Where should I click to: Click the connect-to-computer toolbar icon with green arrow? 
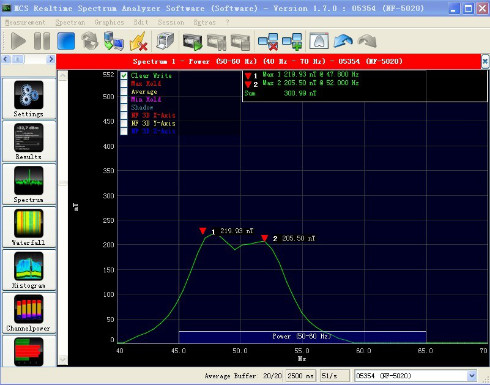pyautogui.click(x=114, y=41)
